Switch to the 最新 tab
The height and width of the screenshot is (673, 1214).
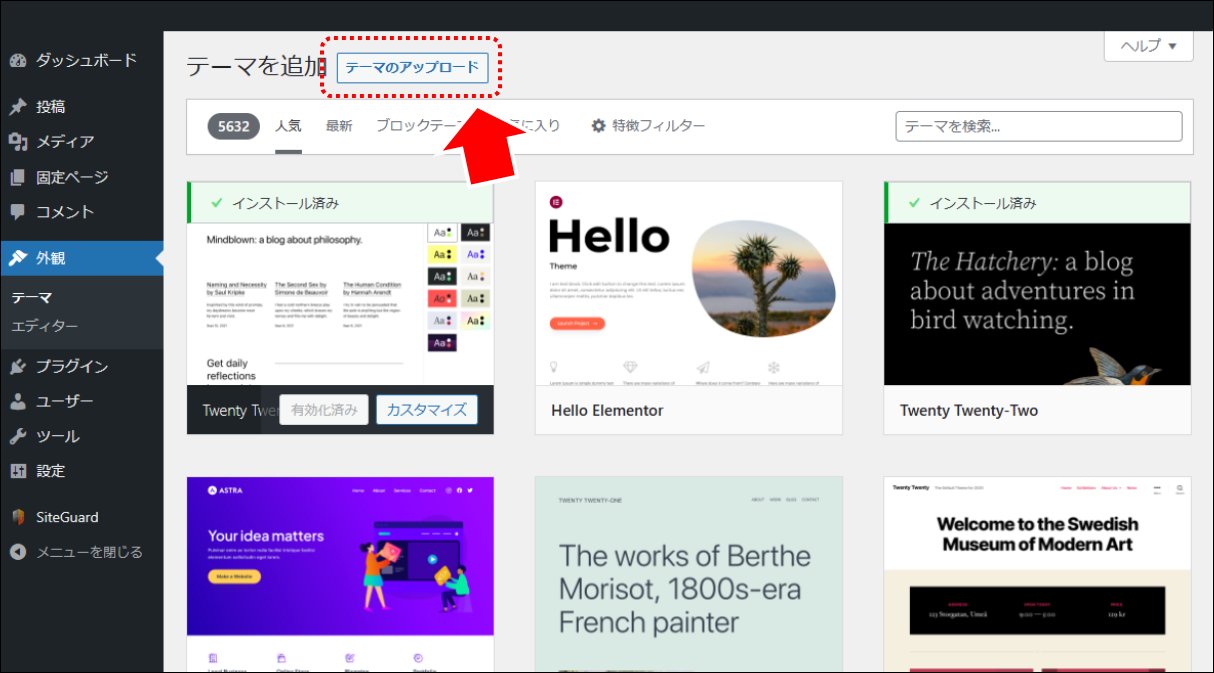pos(339,126)
